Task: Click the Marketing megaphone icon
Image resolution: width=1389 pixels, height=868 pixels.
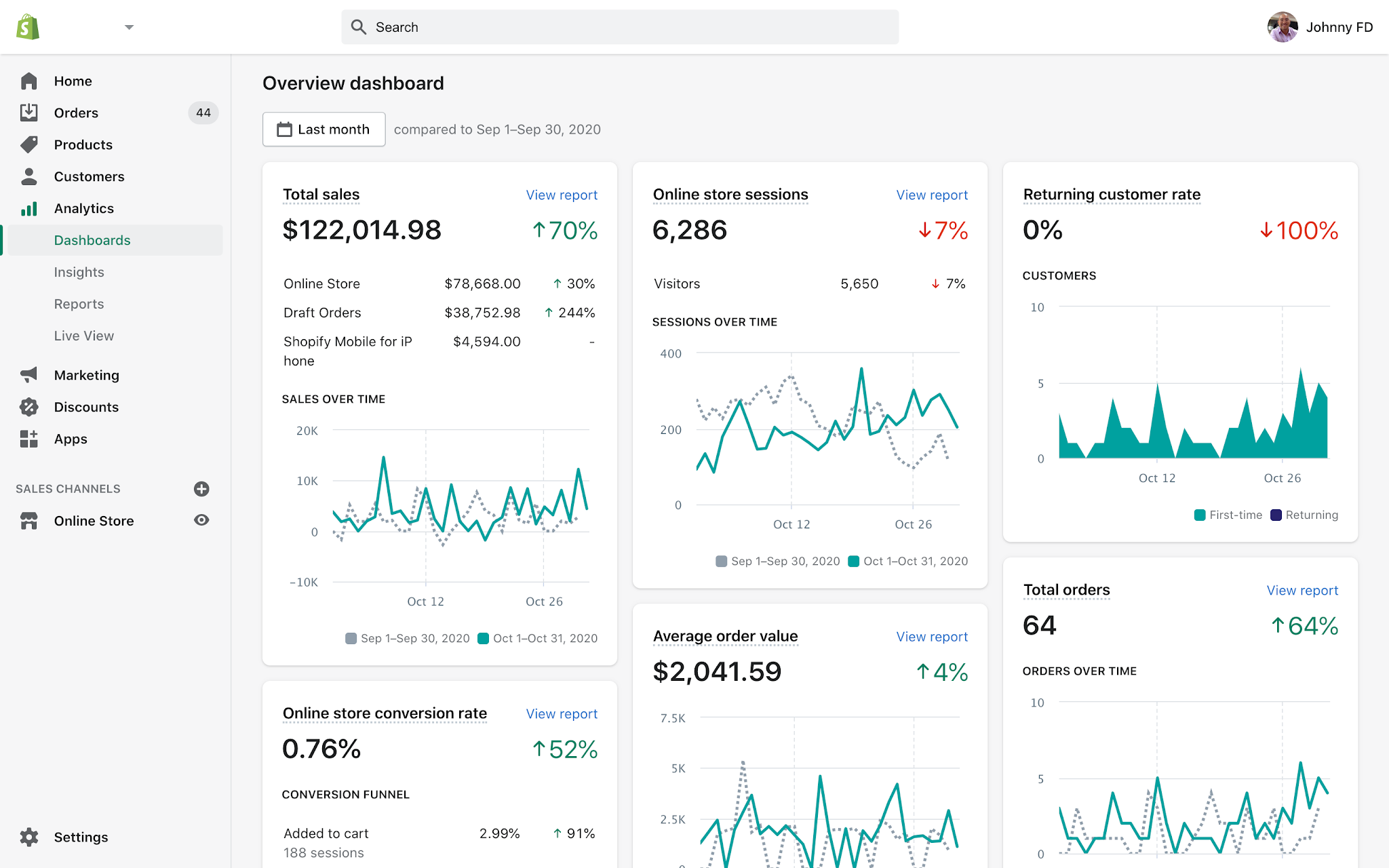Action: (28, 375)
